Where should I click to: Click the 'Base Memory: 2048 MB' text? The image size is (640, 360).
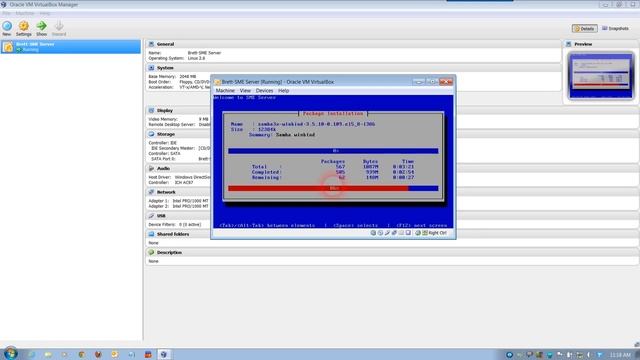click(172, 77)
